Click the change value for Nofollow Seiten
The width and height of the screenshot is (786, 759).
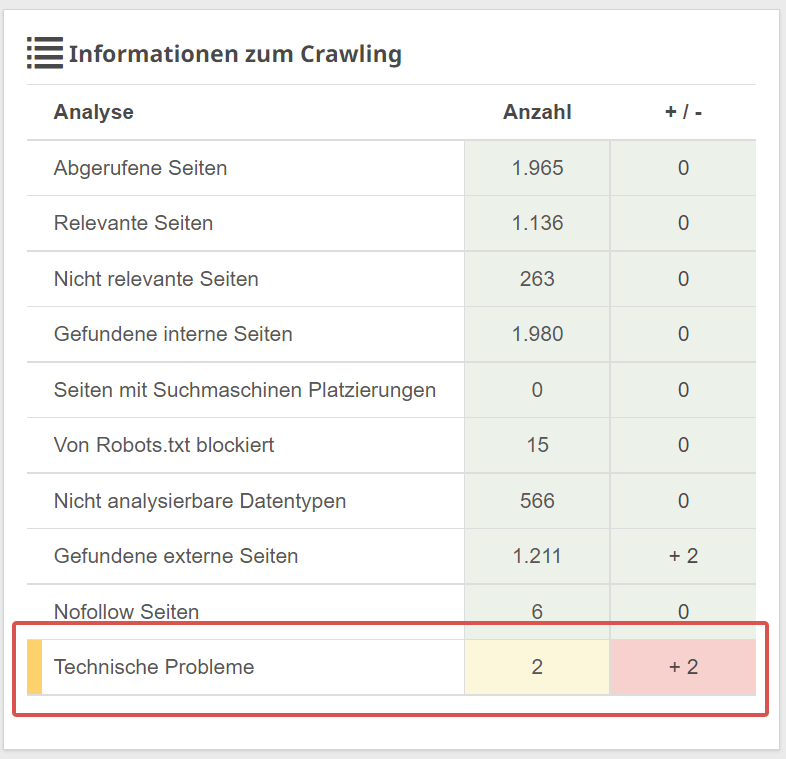point(683,612)
